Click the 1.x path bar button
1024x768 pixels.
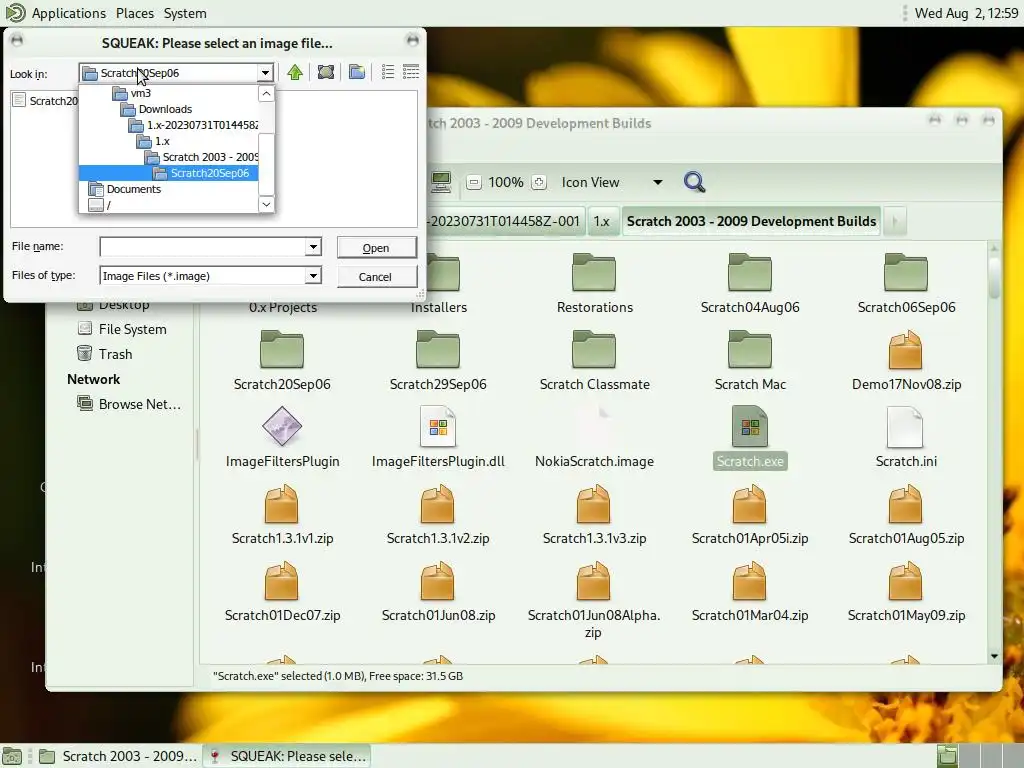601,221
